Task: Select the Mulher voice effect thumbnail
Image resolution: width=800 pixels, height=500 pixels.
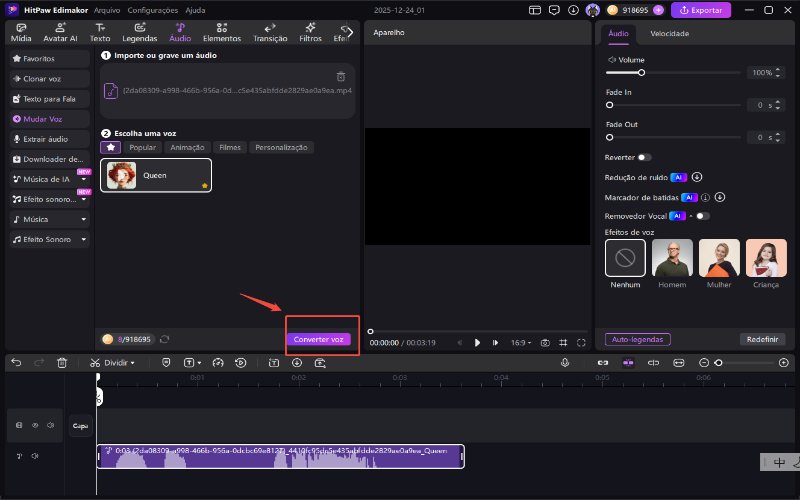Action: pyautogui.click(x=719, y=258)
